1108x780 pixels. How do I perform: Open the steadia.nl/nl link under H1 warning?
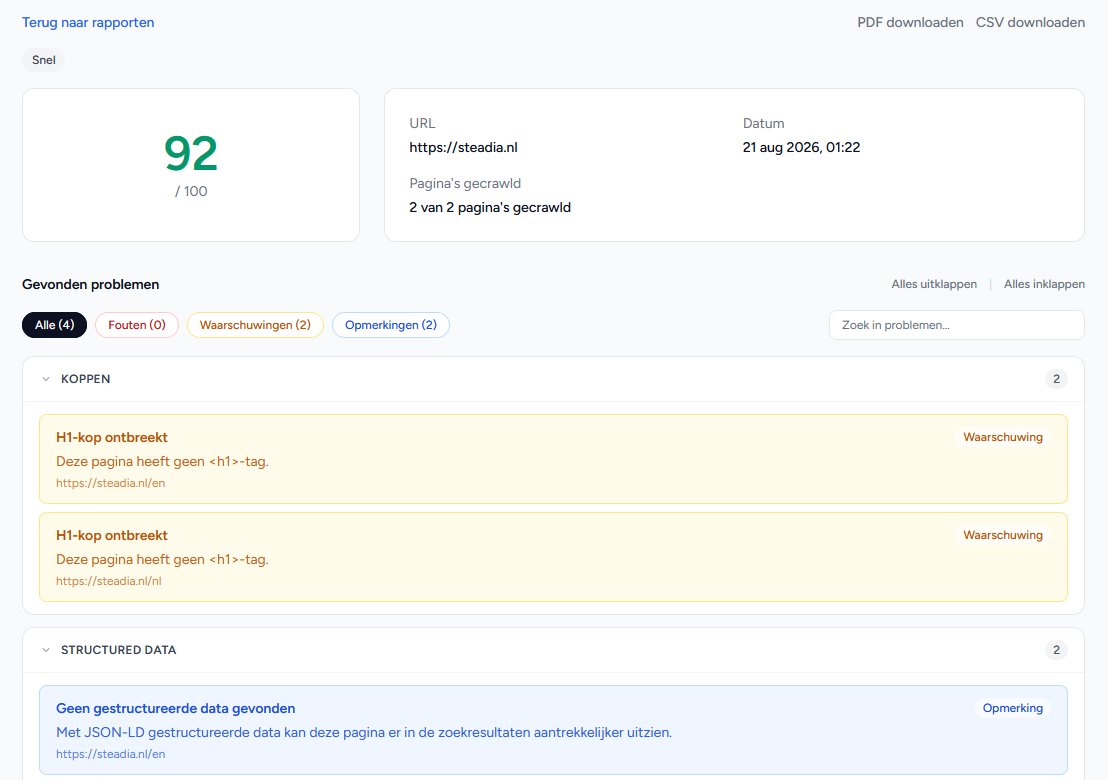point(109,581)
